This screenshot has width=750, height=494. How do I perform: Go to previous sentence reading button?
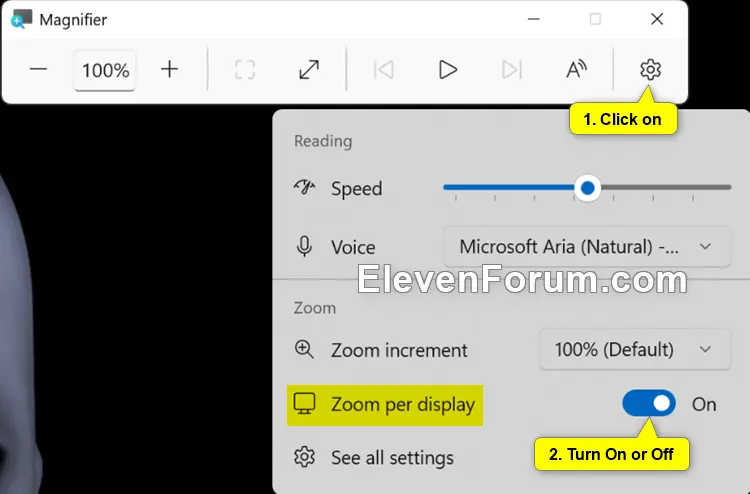(384, 70)
